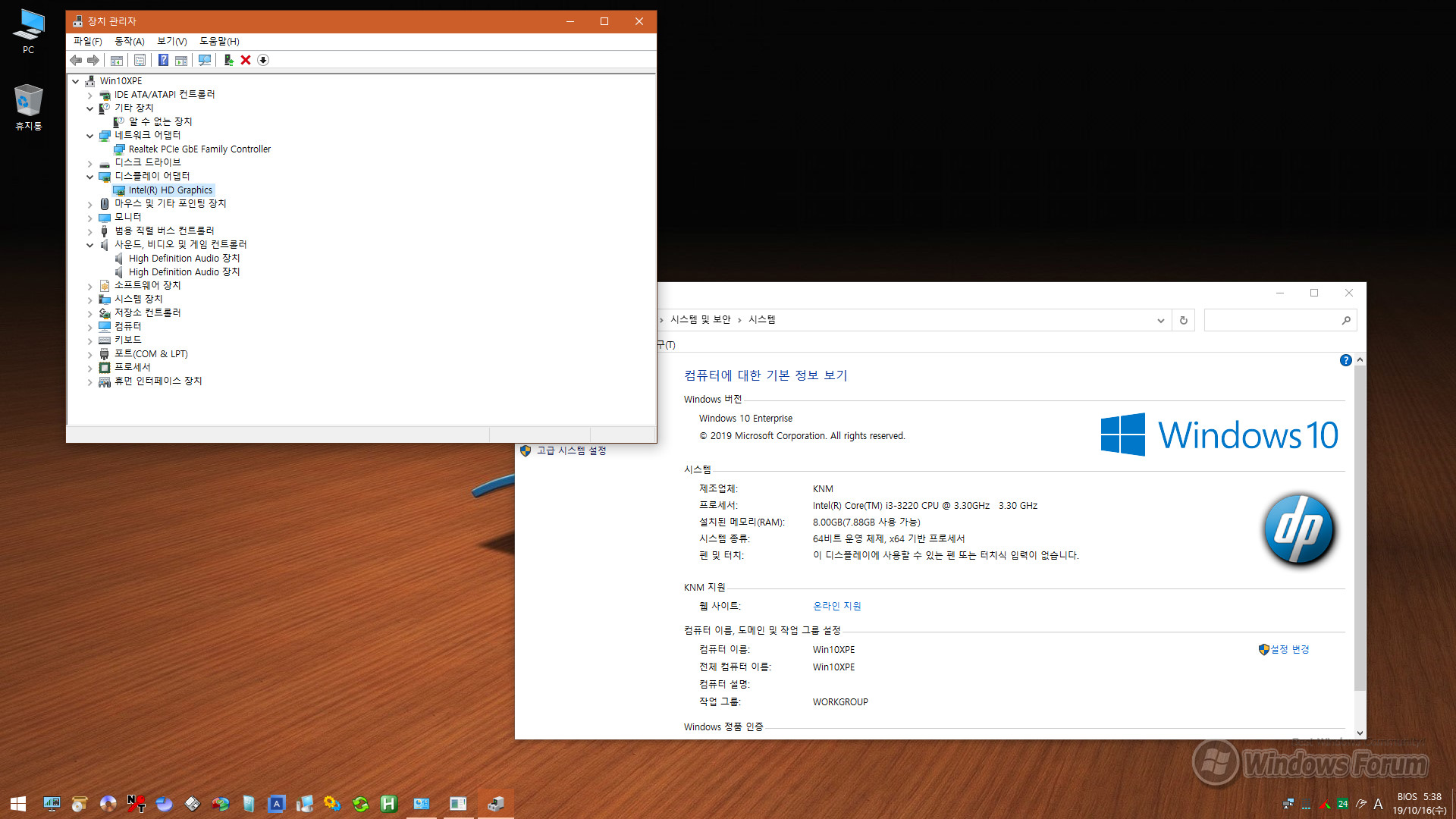Click the 온라인 지원 link
The width and height of the screenshot is (1456, 819).
(836, 606)
